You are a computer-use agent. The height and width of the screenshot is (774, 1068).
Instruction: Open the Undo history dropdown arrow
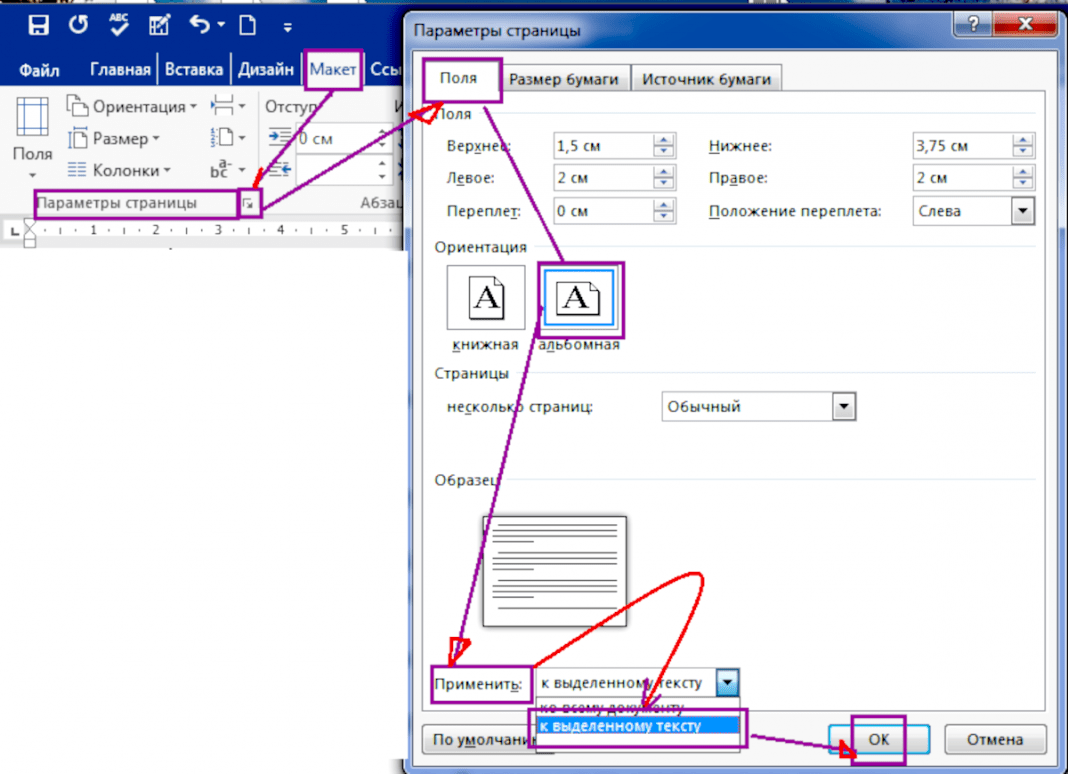pos(221,25)
